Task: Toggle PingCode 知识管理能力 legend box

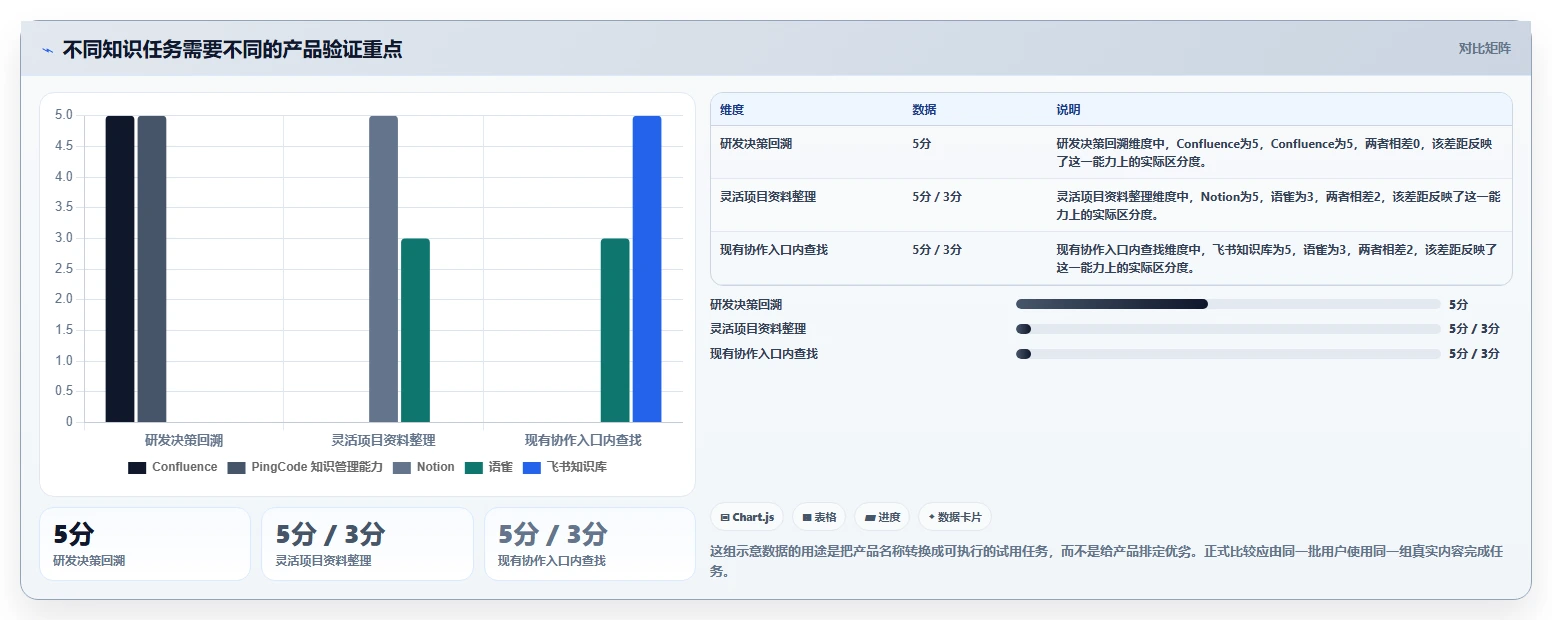Action: (x=236, y=467)
